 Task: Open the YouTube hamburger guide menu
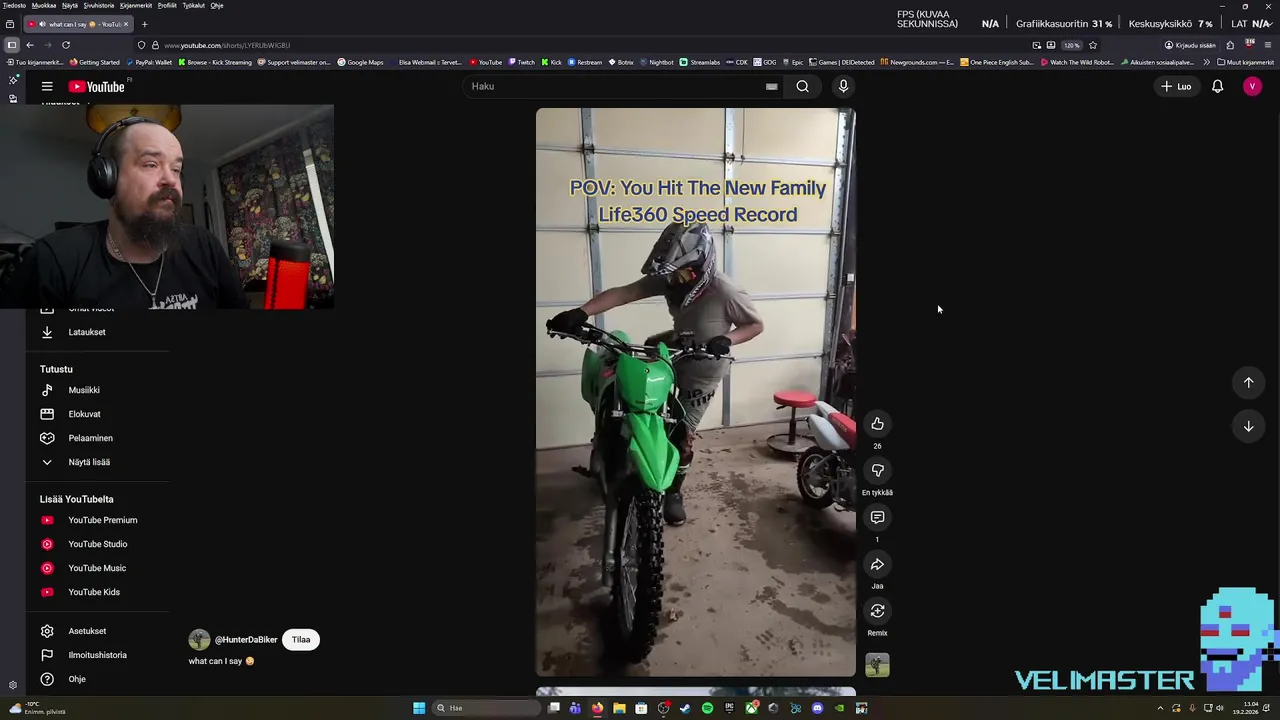pyautogui.click(x=47, y=87)
